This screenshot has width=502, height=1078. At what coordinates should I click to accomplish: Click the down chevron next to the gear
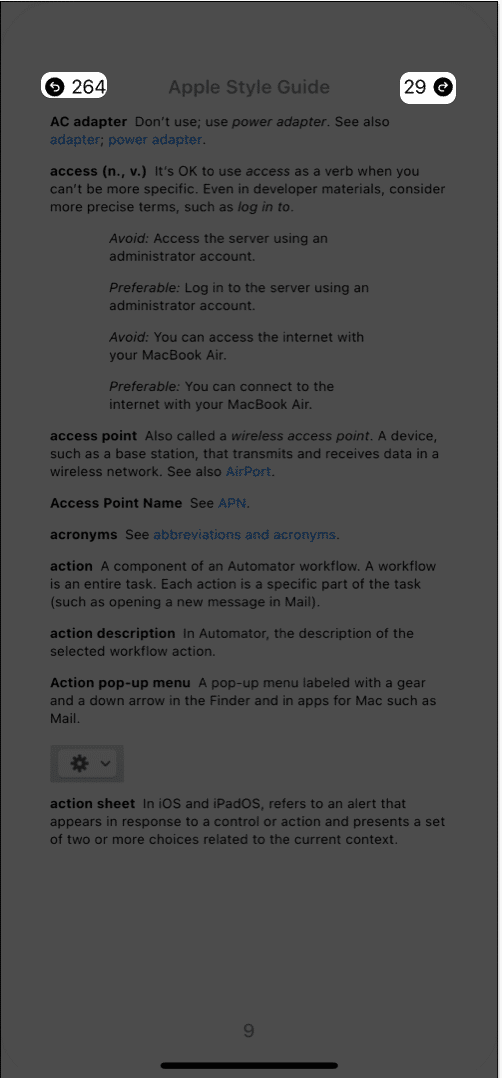105,763
